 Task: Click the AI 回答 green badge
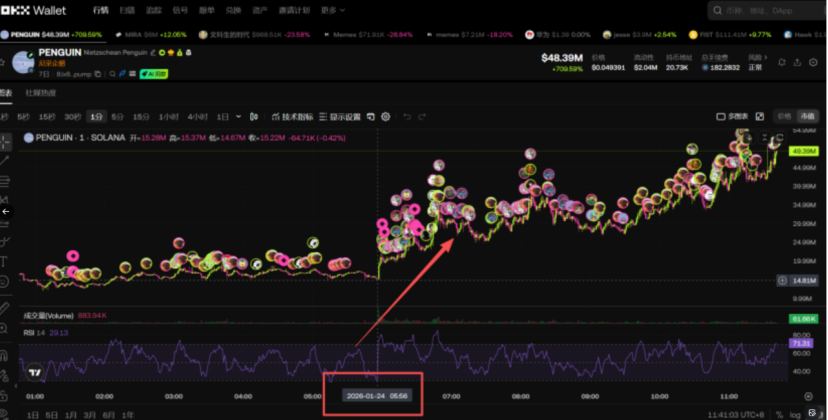(x=154, y=74)
